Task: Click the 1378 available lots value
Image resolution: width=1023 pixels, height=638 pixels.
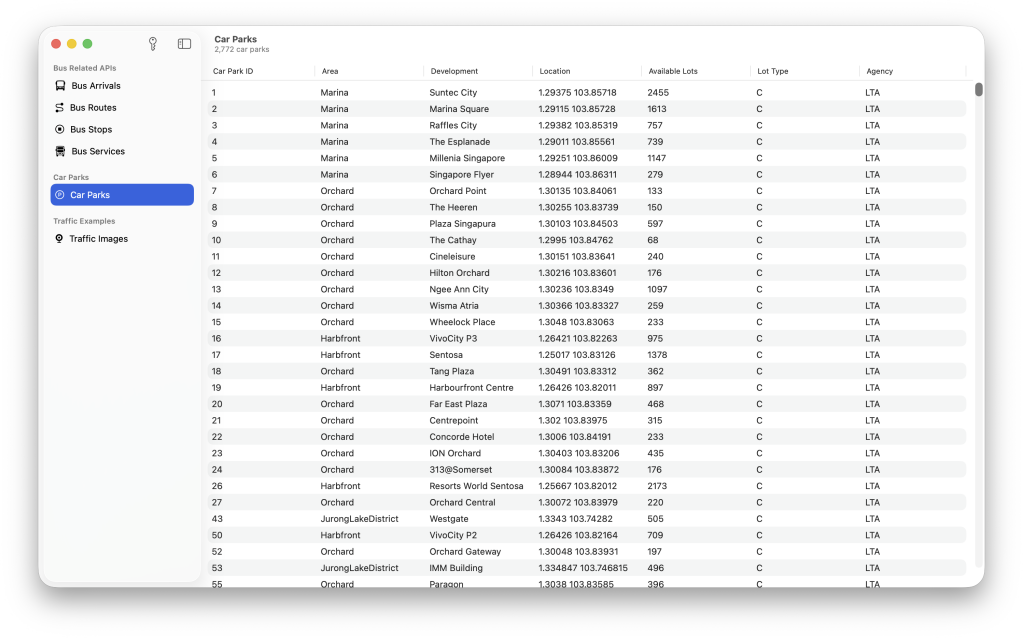Action: coord(657,355)
